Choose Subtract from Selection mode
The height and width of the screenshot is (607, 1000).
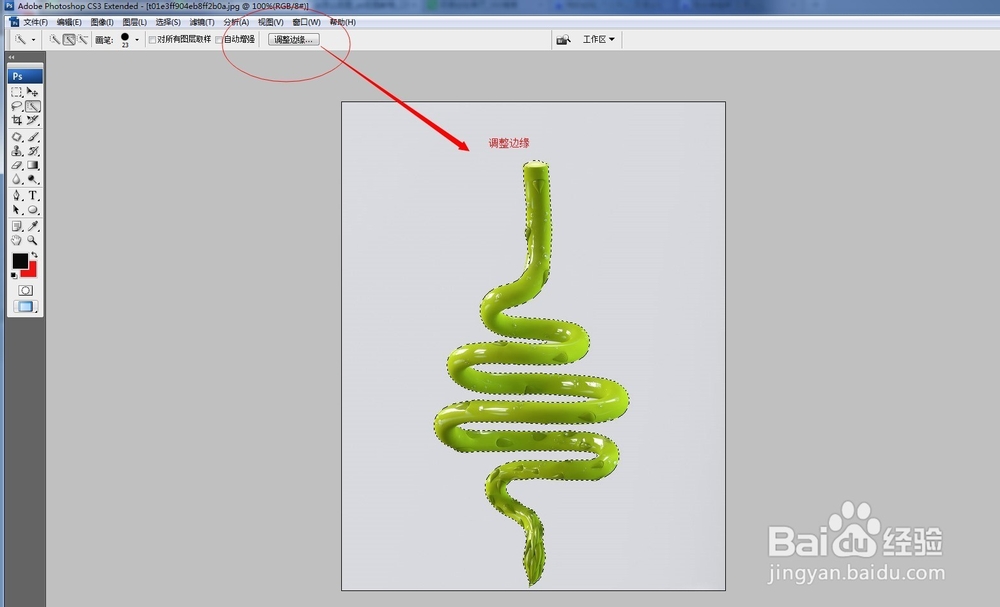pos(83,40)
